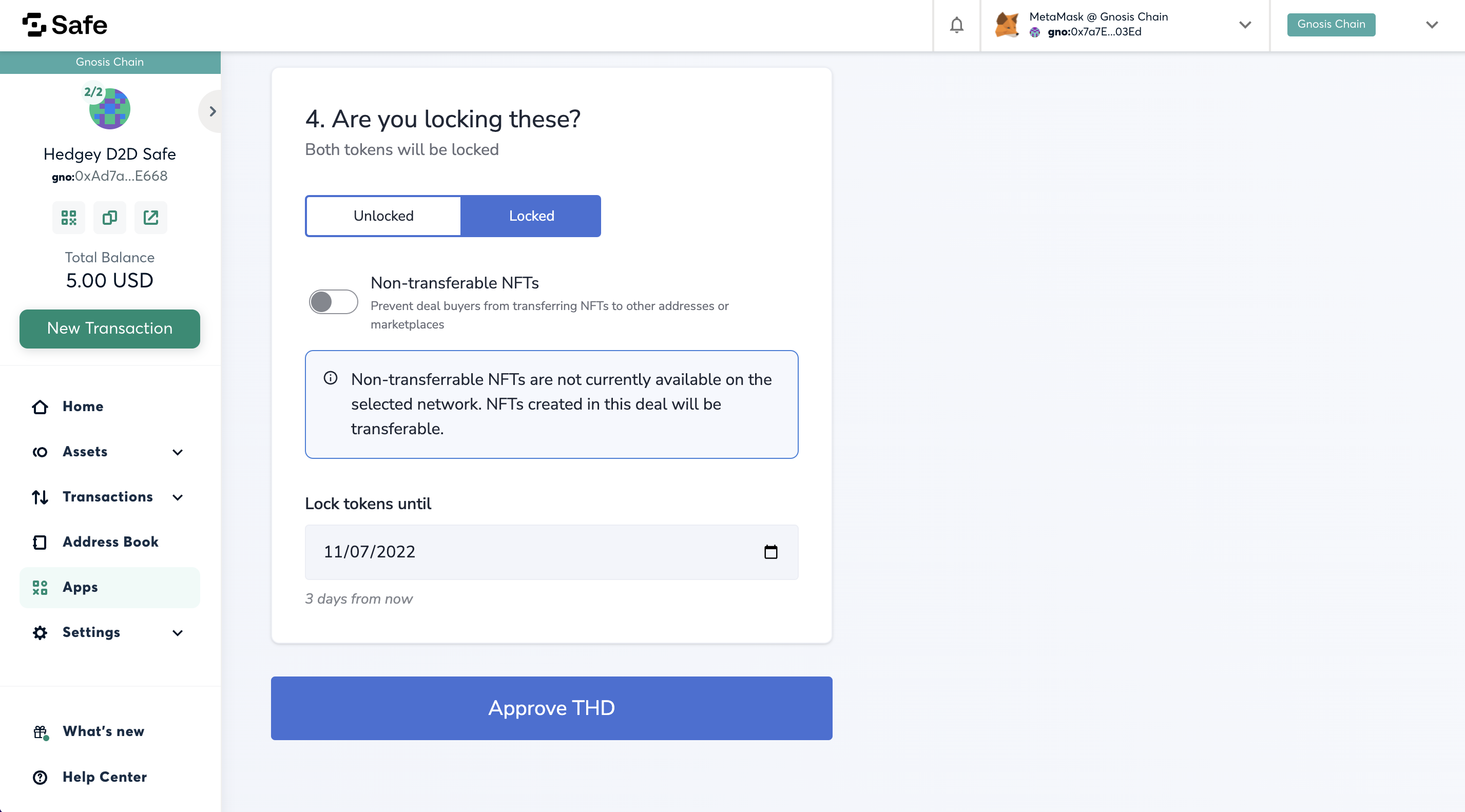Select the Locked option

coord(531,216)
